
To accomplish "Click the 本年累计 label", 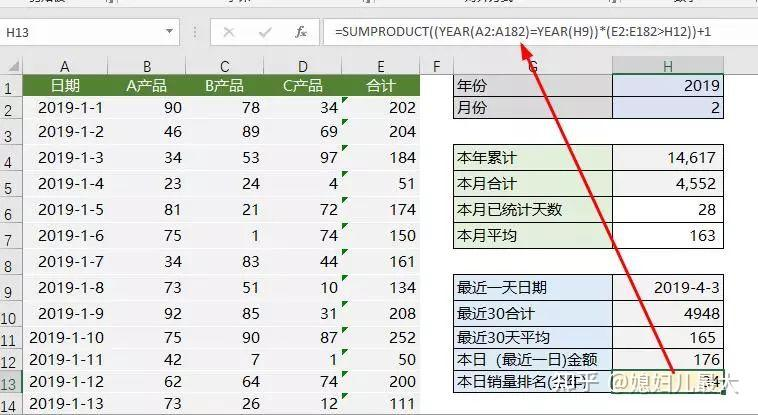I will (x=533, y=157).
